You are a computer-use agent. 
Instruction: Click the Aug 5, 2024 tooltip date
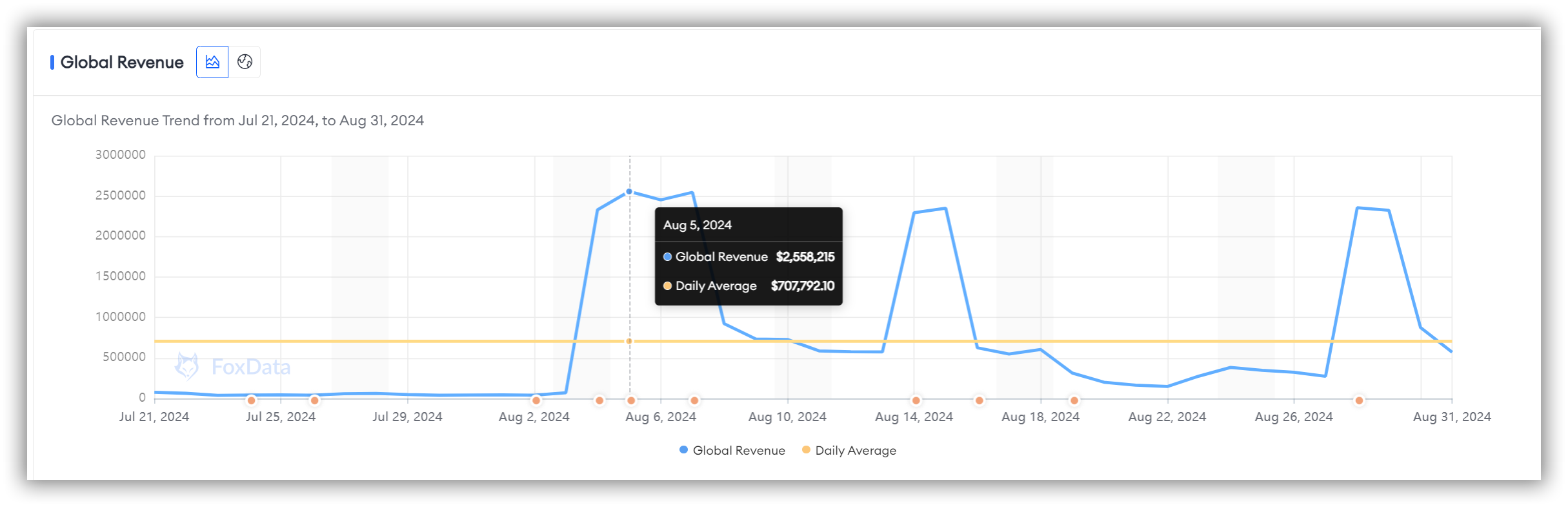[698, 225]
